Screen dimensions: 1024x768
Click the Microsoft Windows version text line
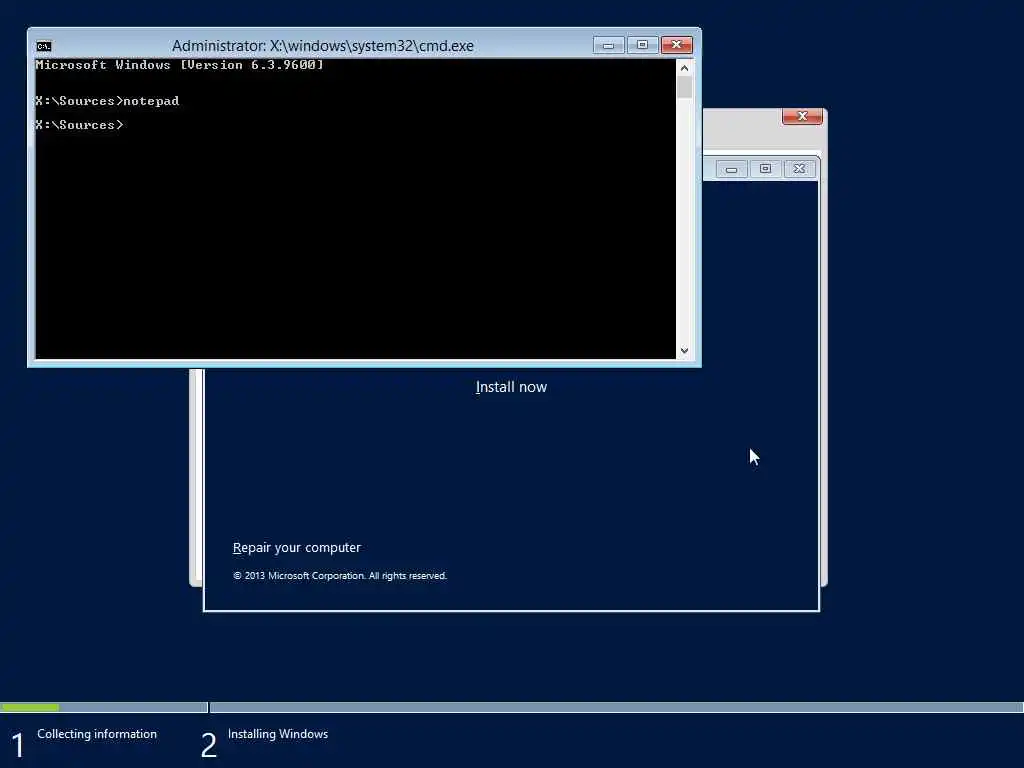tap(179, 65)
